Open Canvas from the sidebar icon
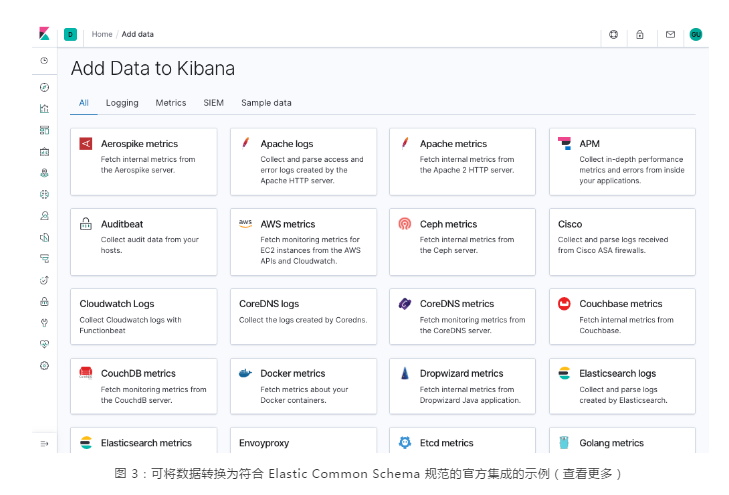The width and height of the screenshot is (729, 495). coord(44,152)
